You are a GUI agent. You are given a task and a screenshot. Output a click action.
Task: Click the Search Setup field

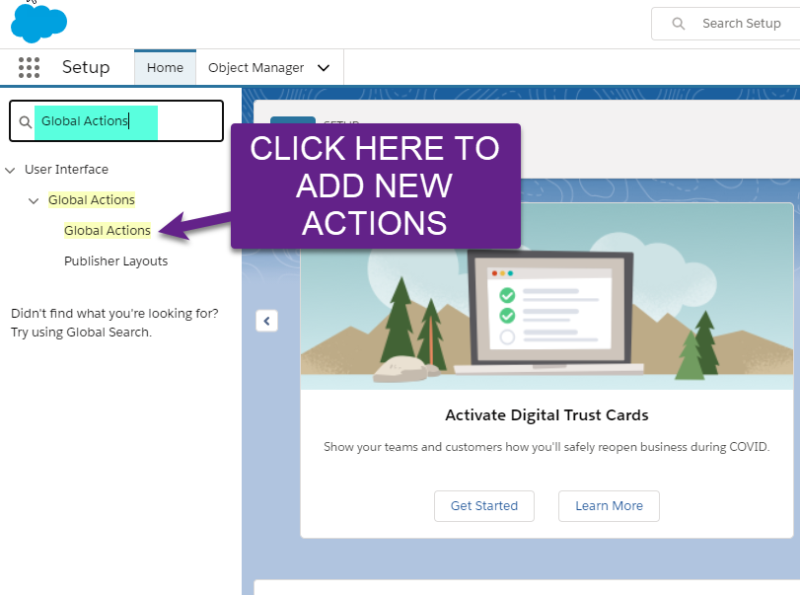[x=726, y=23]
